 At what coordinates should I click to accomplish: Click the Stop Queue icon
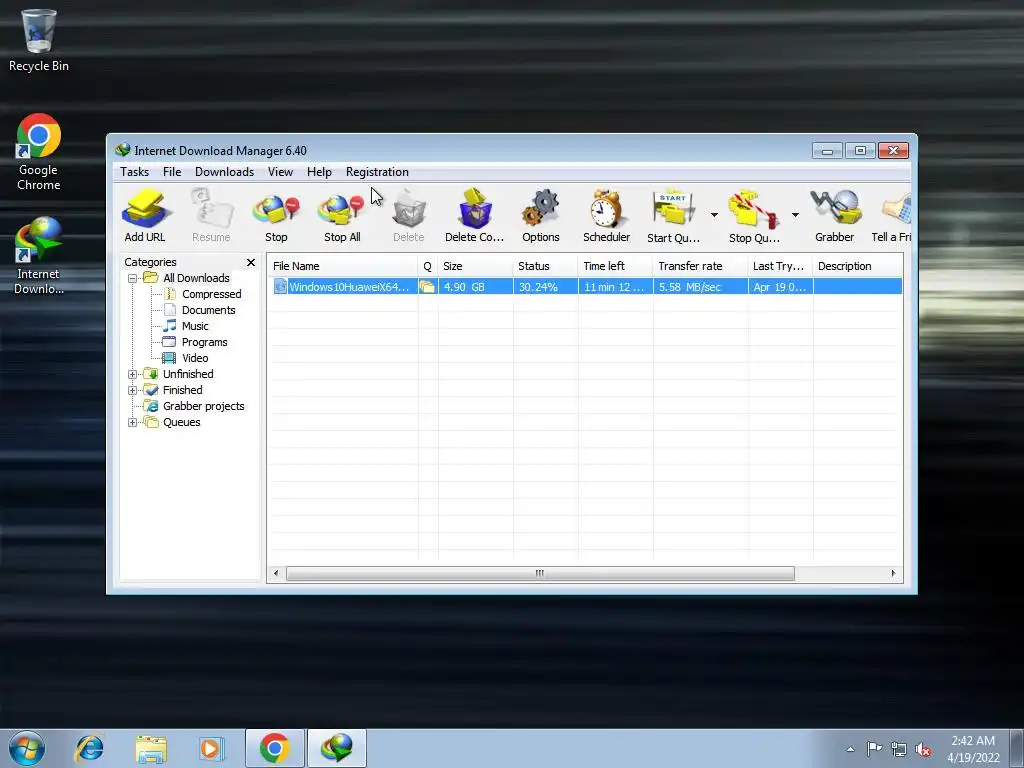coord(754,216)
